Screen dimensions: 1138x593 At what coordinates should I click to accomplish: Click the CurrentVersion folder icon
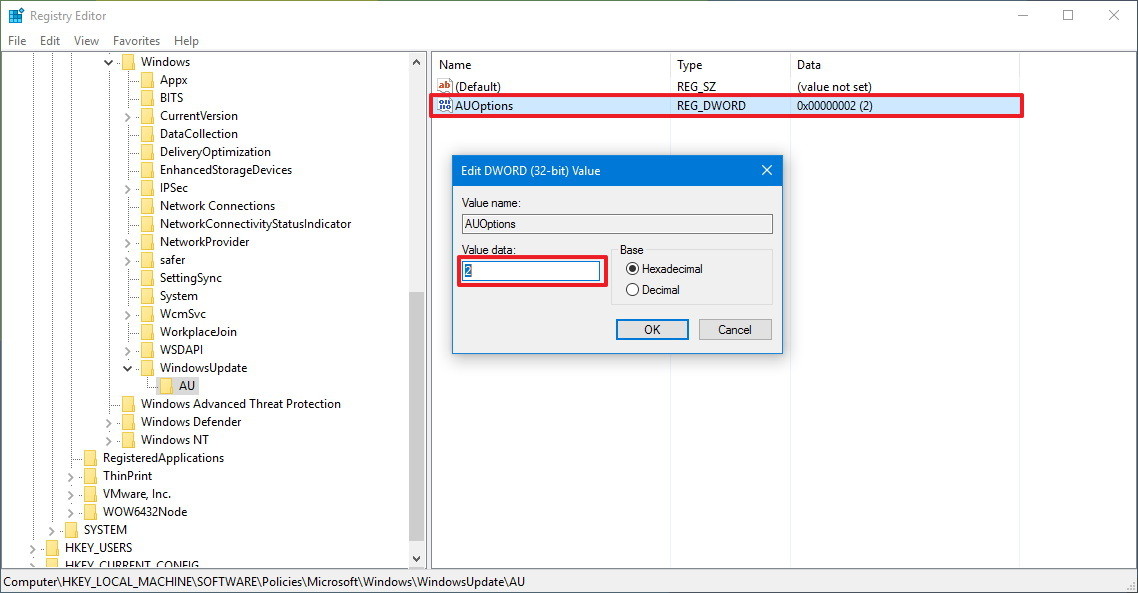coord(147,116)
